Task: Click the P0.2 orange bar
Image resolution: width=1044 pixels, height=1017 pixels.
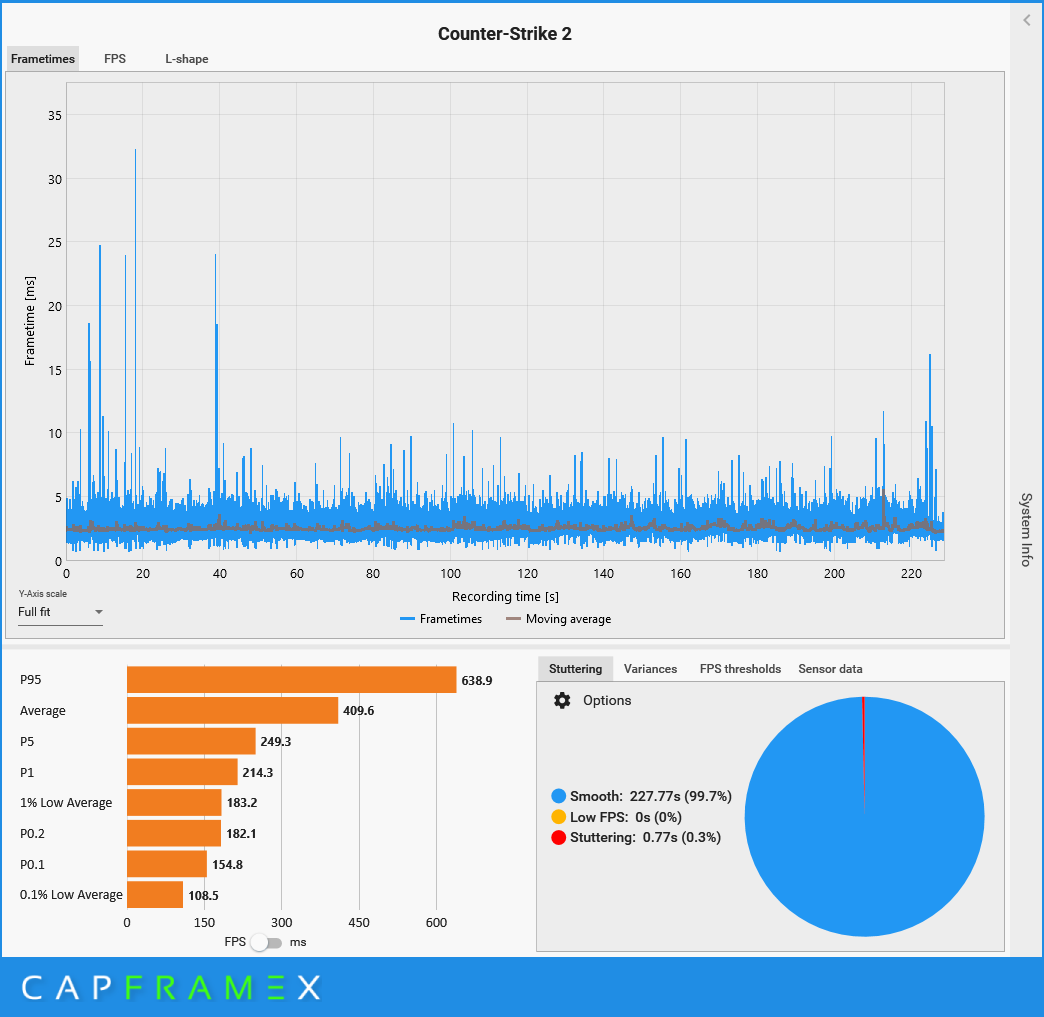Action: 174,833
